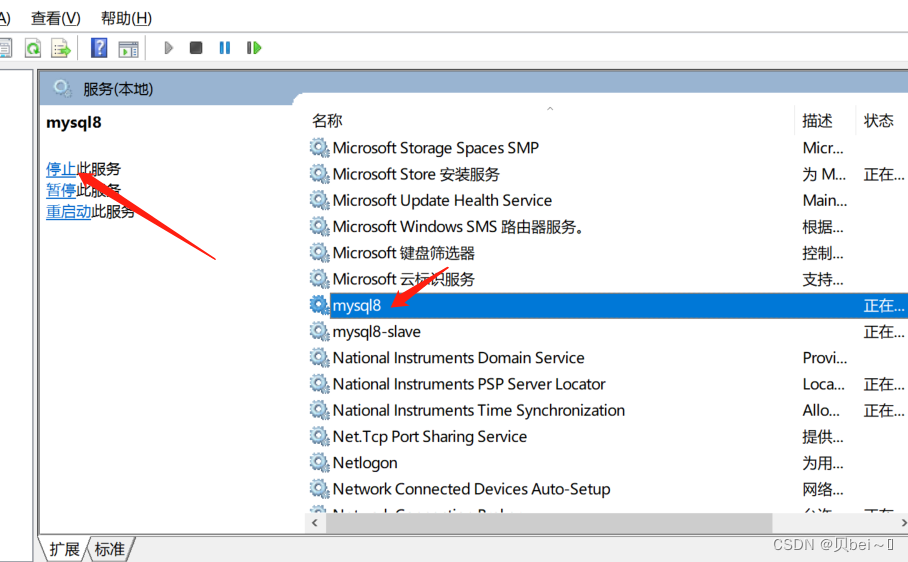This screenshot has width=908, height=562.
Task: Select Microsoft Windows SMS 路由器服务 row
Action: [457, 226]
